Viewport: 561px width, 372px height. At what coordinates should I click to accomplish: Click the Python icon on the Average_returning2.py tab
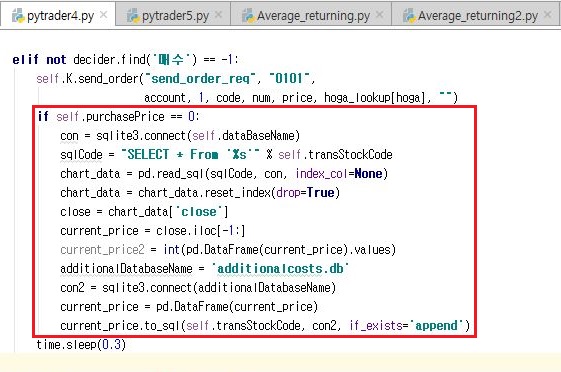(x=409, y=16)
